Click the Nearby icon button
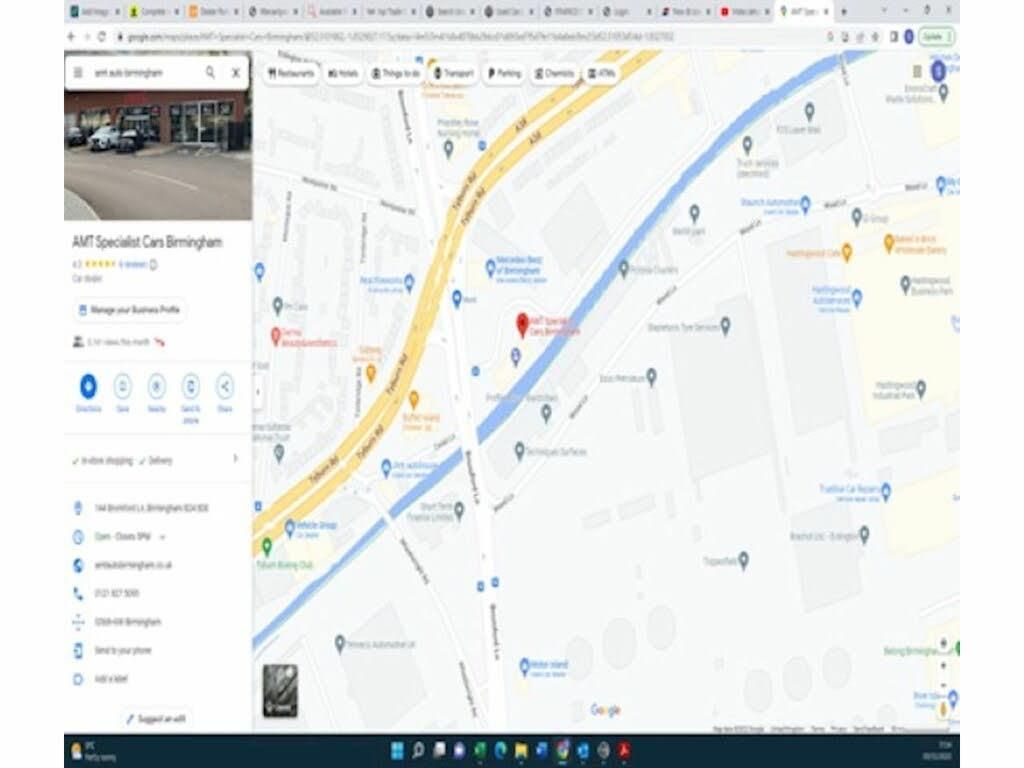This screenshot has width=1024, height=768. 156,386
